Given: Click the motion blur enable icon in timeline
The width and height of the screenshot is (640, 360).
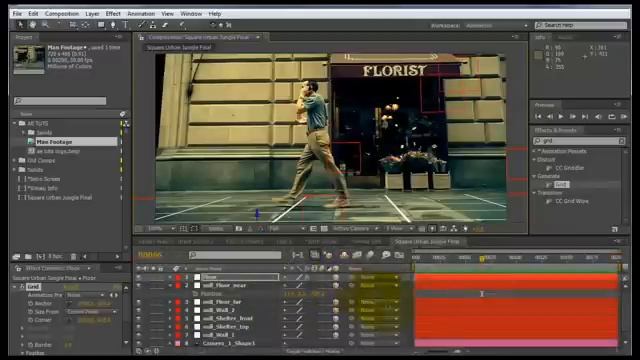Looking at the screenshot, I should tap(370, 255).
